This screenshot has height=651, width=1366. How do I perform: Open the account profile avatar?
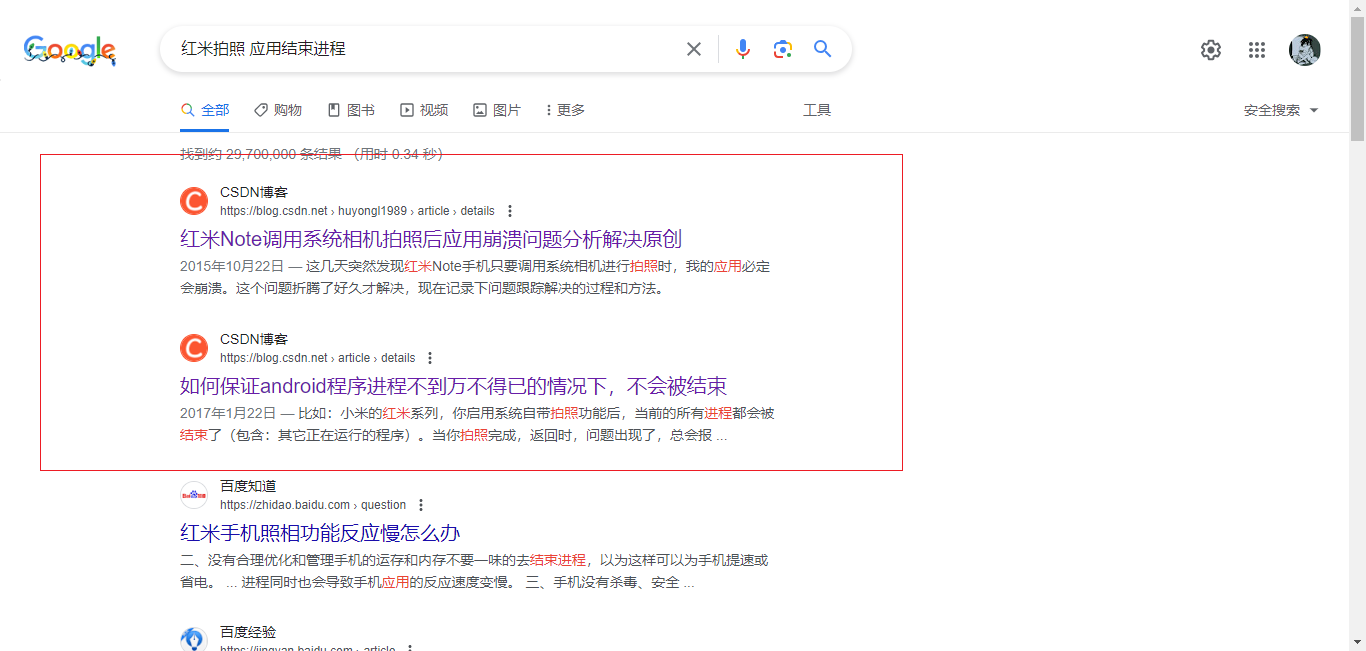[x=1304, y=50]
